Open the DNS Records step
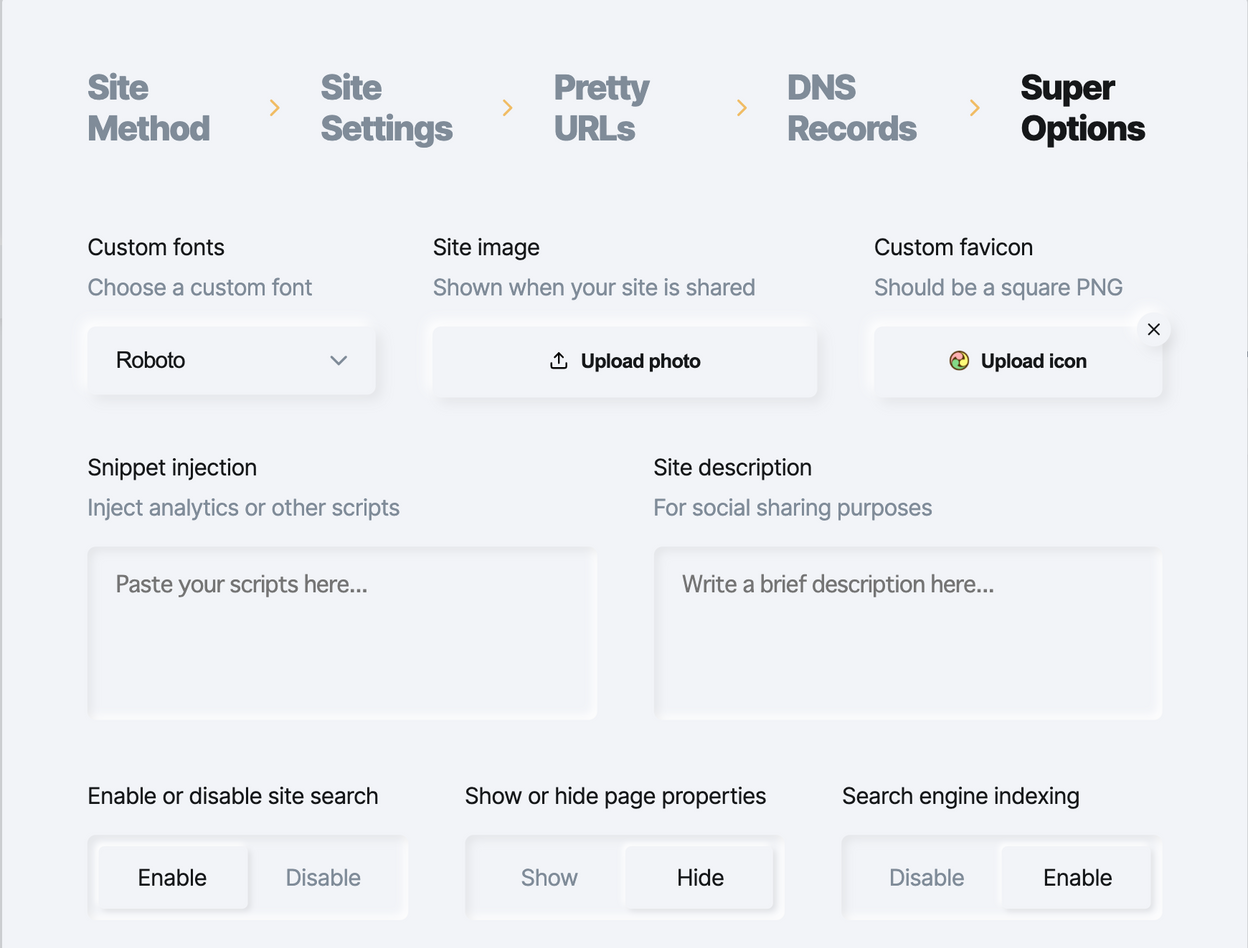 pos(852,108)
